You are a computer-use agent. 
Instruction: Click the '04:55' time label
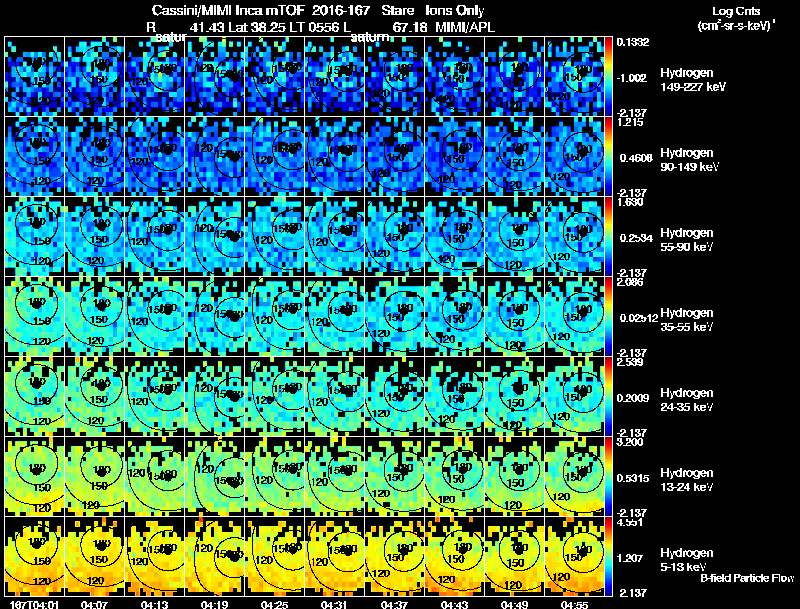click(x=574, y=604)
